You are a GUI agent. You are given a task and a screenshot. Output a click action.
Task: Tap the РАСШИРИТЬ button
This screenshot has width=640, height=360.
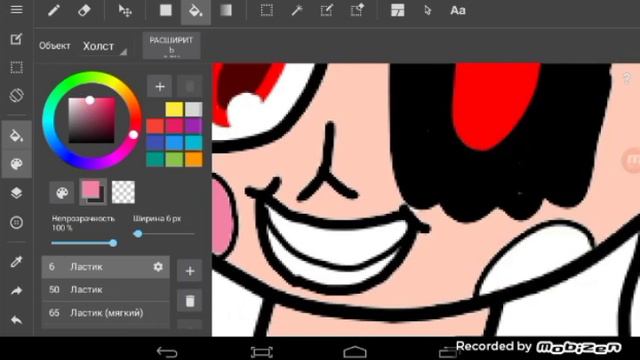coord(171,45)
